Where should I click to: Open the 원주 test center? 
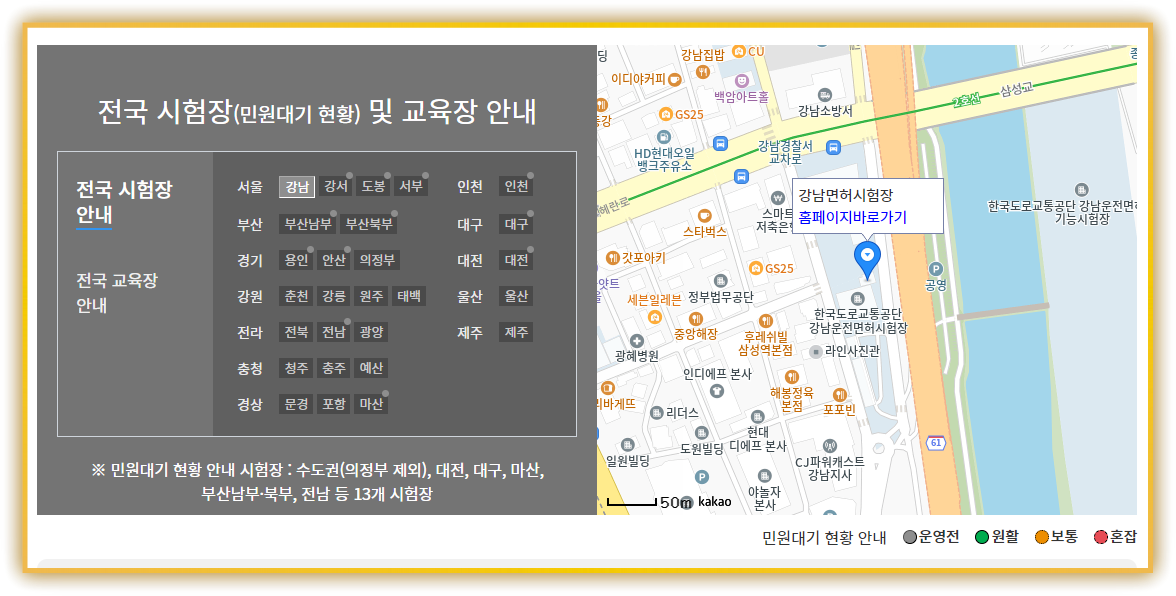pos(371,296)
